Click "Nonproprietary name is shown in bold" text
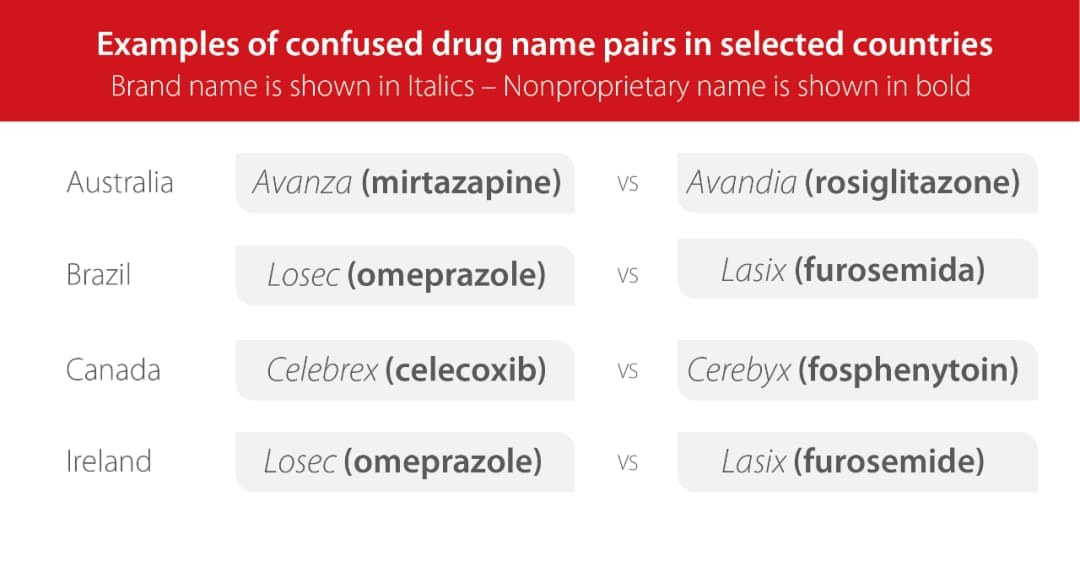 pyautogui.click(x=737, y=86)
